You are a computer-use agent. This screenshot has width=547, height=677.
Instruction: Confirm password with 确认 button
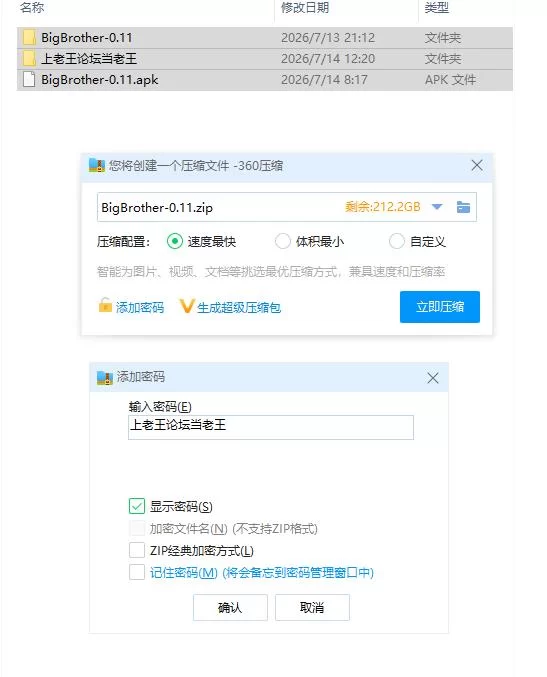[230, 607]
